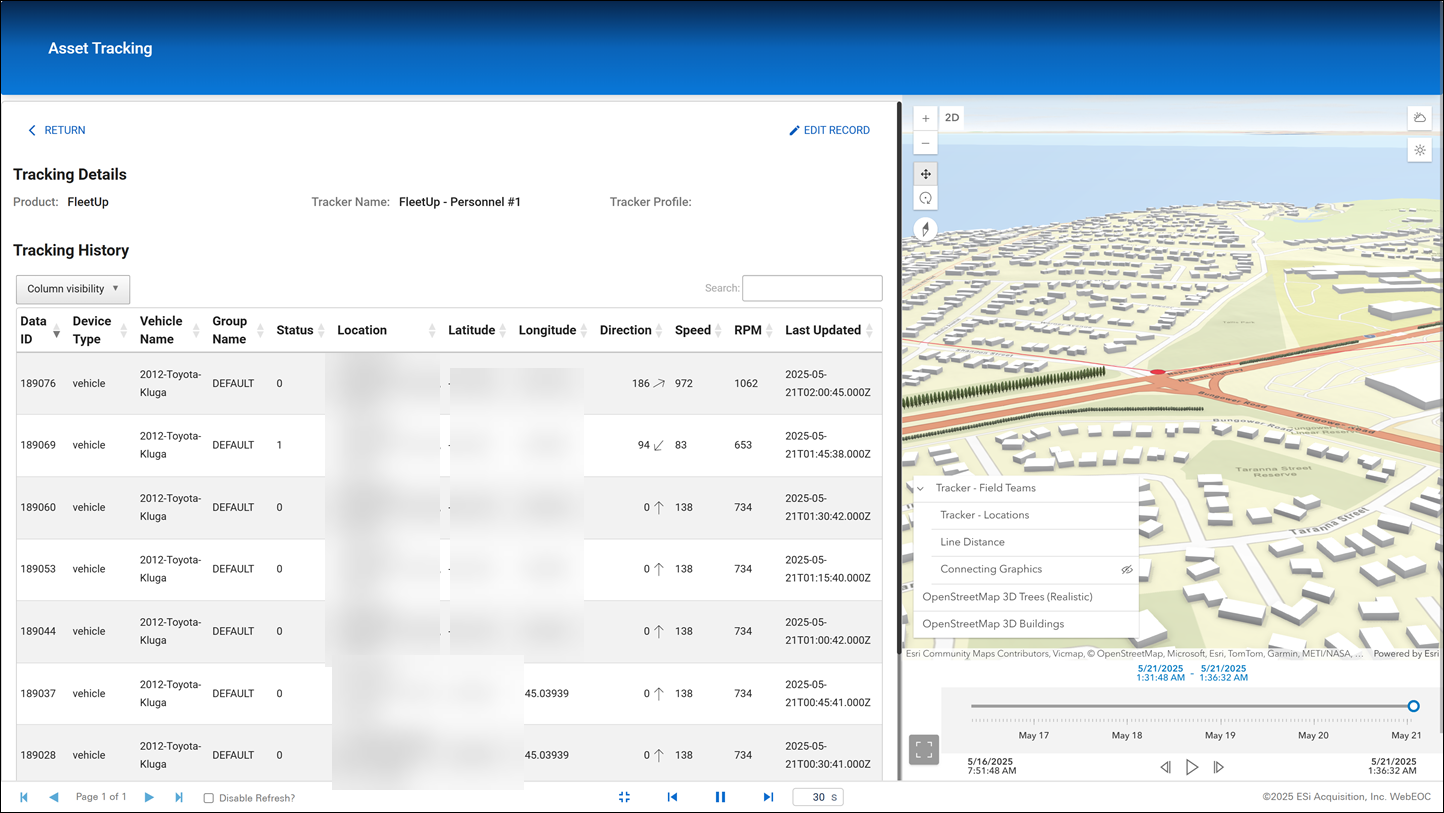Viewport: 1444px width, 813px height.
Task: Click the EDIT RECORD button
Action: click(829, 130)
